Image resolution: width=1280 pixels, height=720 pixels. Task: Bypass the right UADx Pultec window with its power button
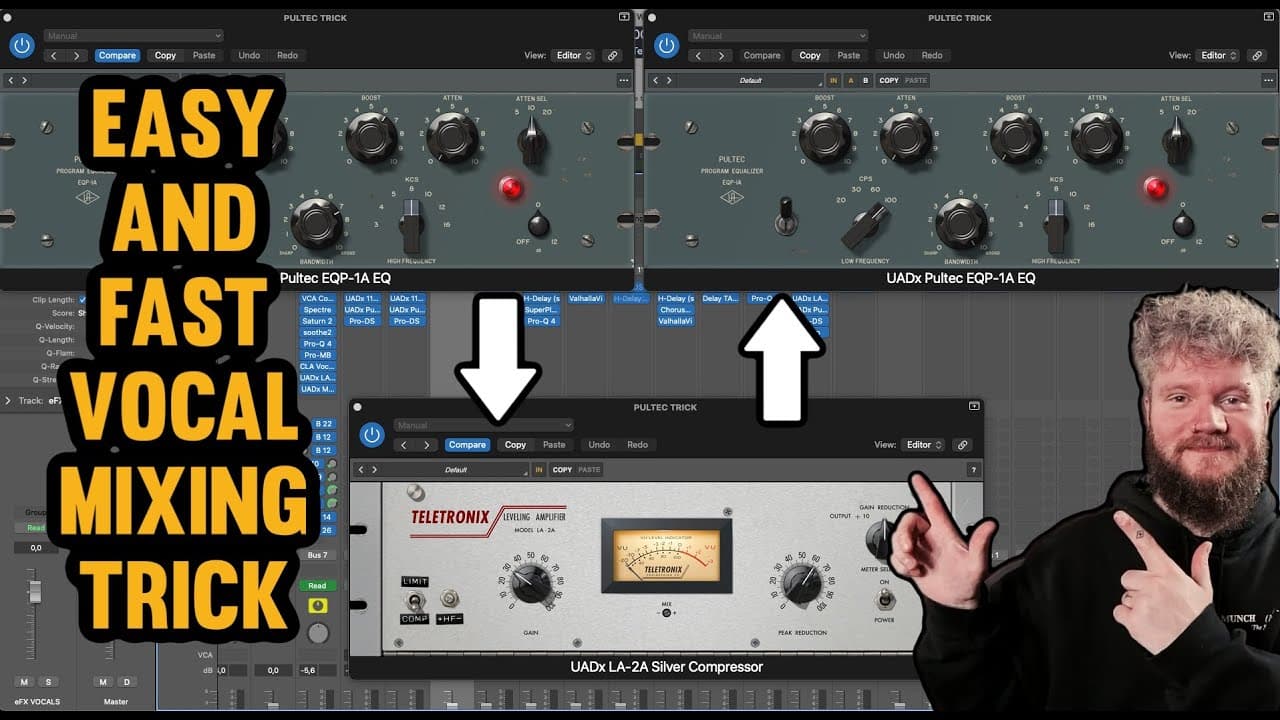coord(667,45)
